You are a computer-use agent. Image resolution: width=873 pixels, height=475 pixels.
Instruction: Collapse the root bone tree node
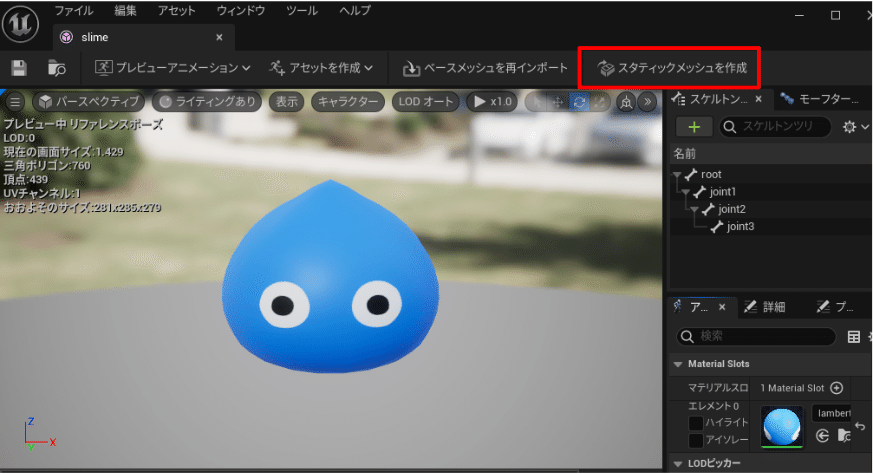coord(677,175)
